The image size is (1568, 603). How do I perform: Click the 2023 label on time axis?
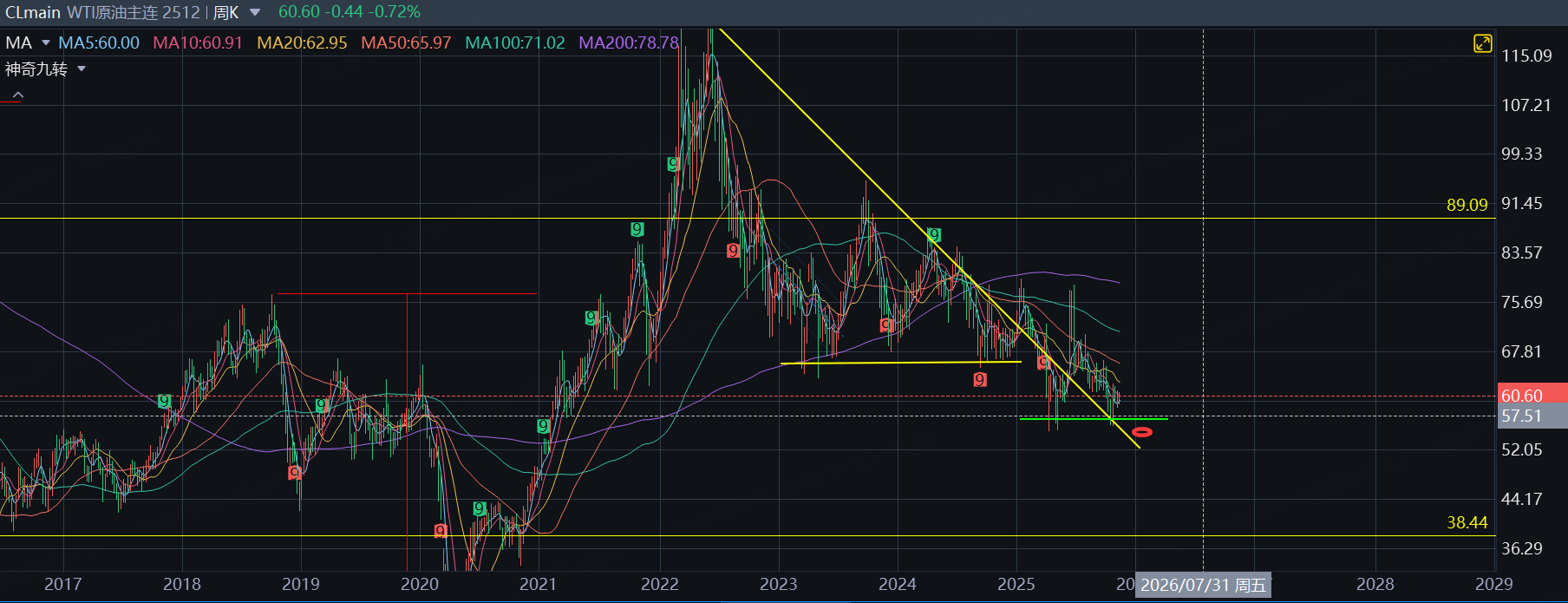click(779, 584)
